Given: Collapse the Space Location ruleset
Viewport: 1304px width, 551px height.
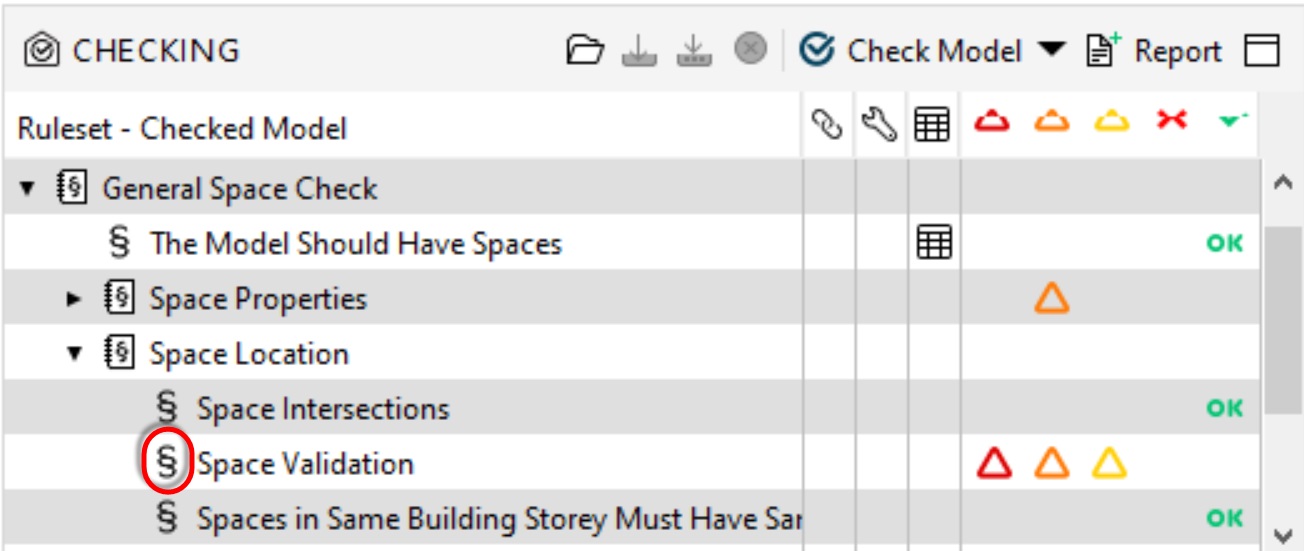Looking at the screenshot, I should (74, 353).
